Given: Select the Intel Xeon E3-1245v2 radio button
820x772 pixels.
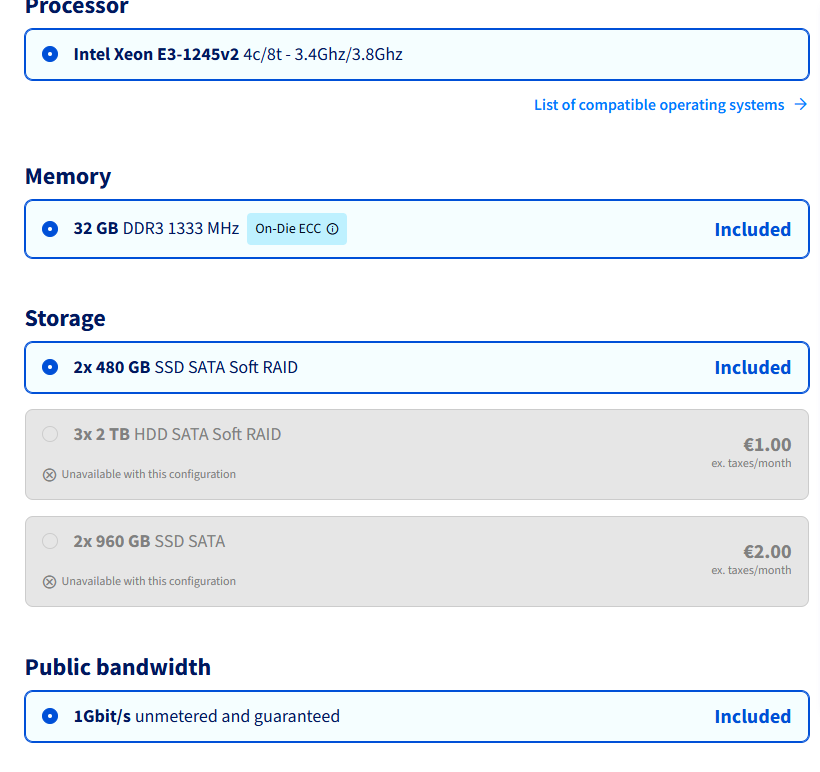Looking at the screenshot, I should (x=50, y=54).
